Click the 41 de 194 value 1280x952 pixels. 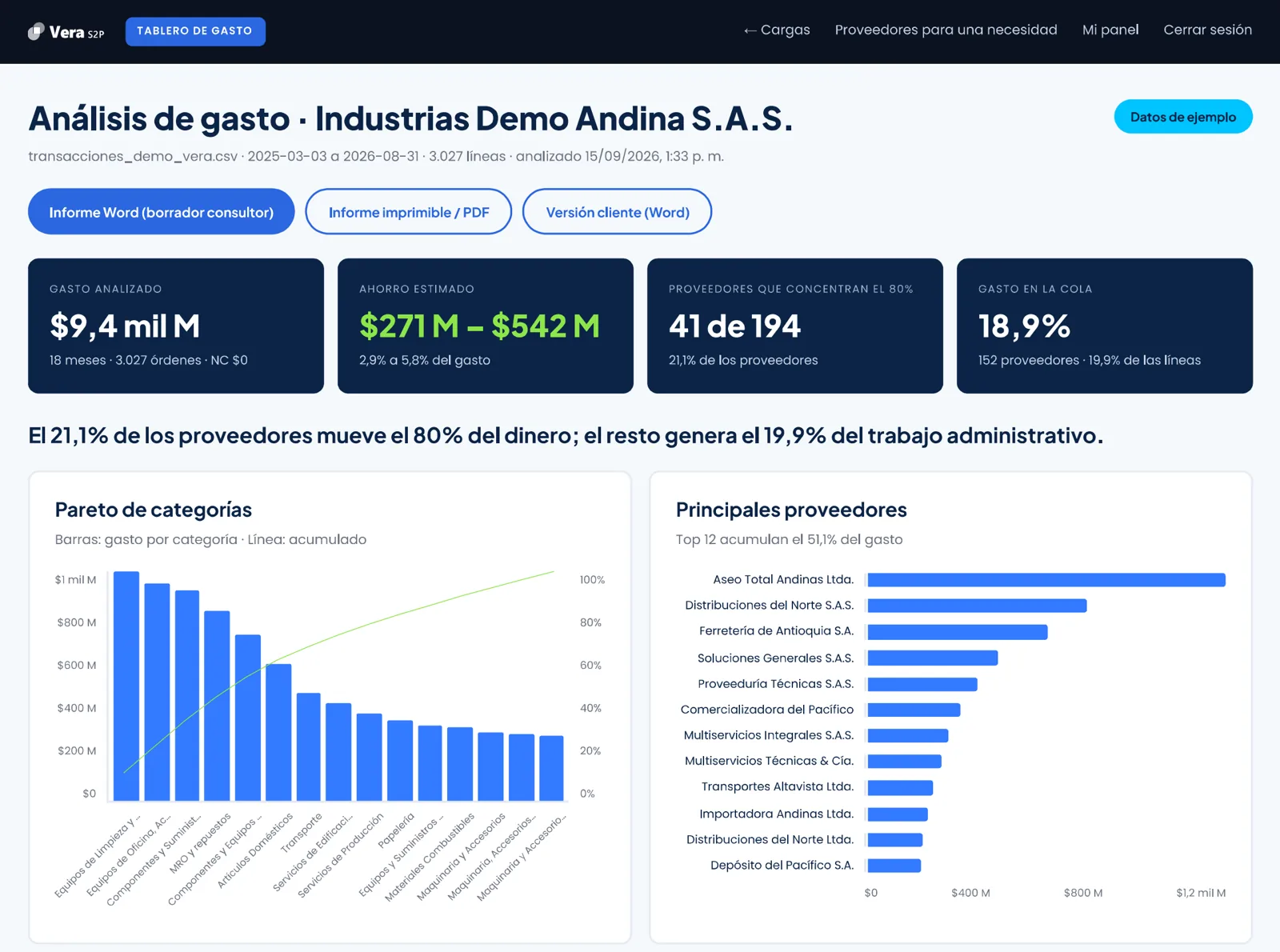pyautogui.click(x=734, y=326)
